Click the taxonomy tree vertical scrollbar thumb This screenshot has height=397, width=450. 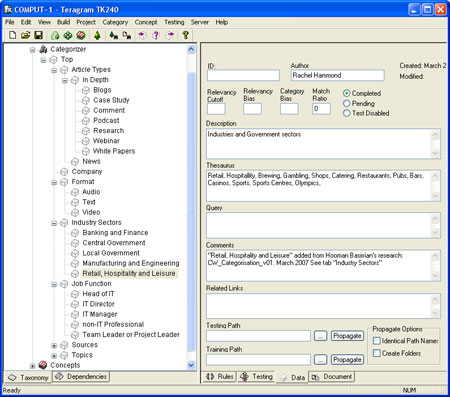[191, 212]
